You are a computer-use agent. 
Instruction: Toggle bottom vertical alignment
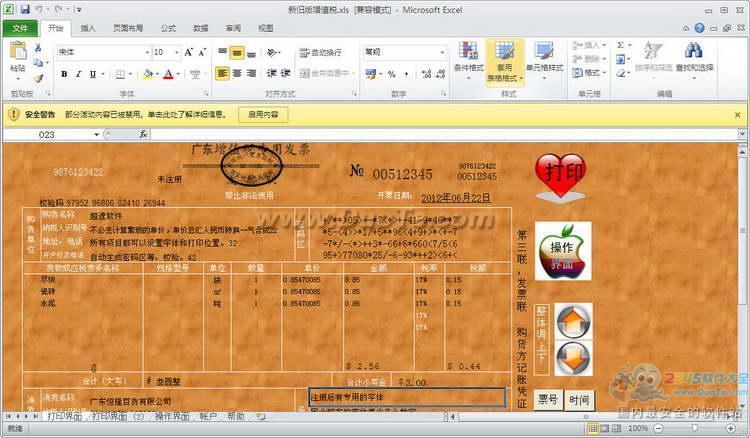coord(251,52)
